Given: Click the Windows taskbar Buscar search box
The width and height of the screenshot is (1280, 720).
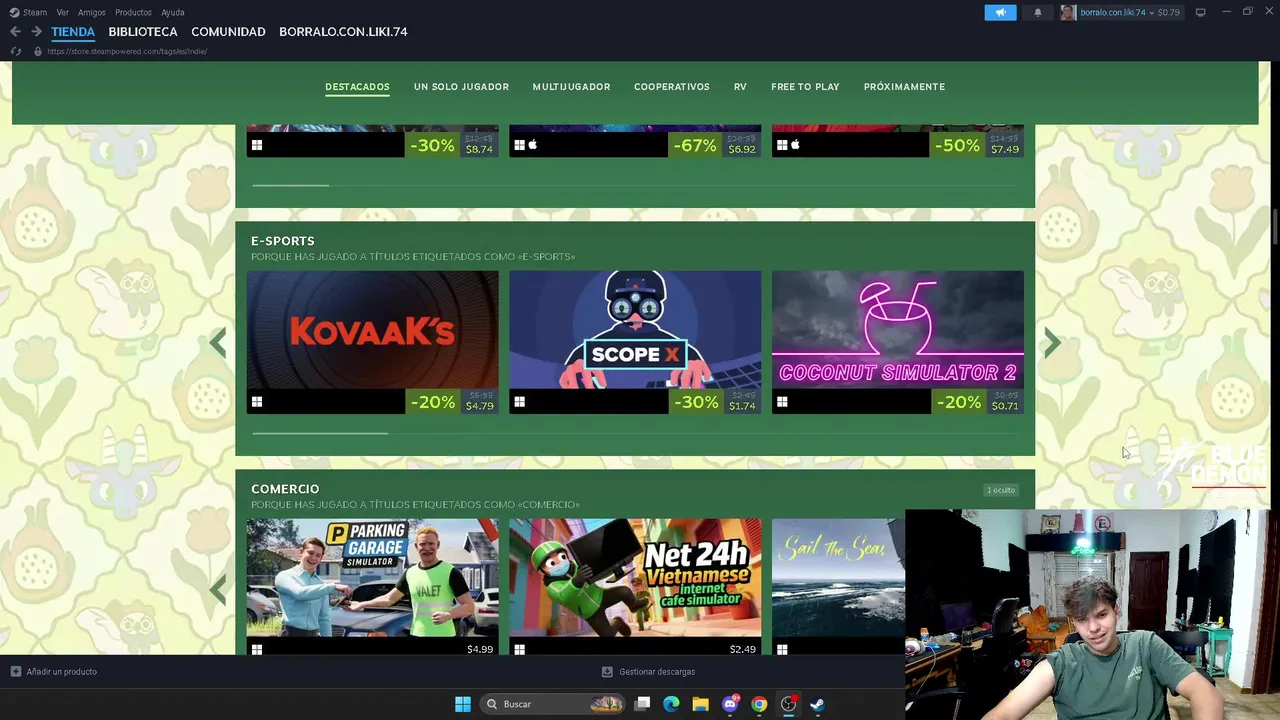Looking at the screenshot, I should (553, 704).
